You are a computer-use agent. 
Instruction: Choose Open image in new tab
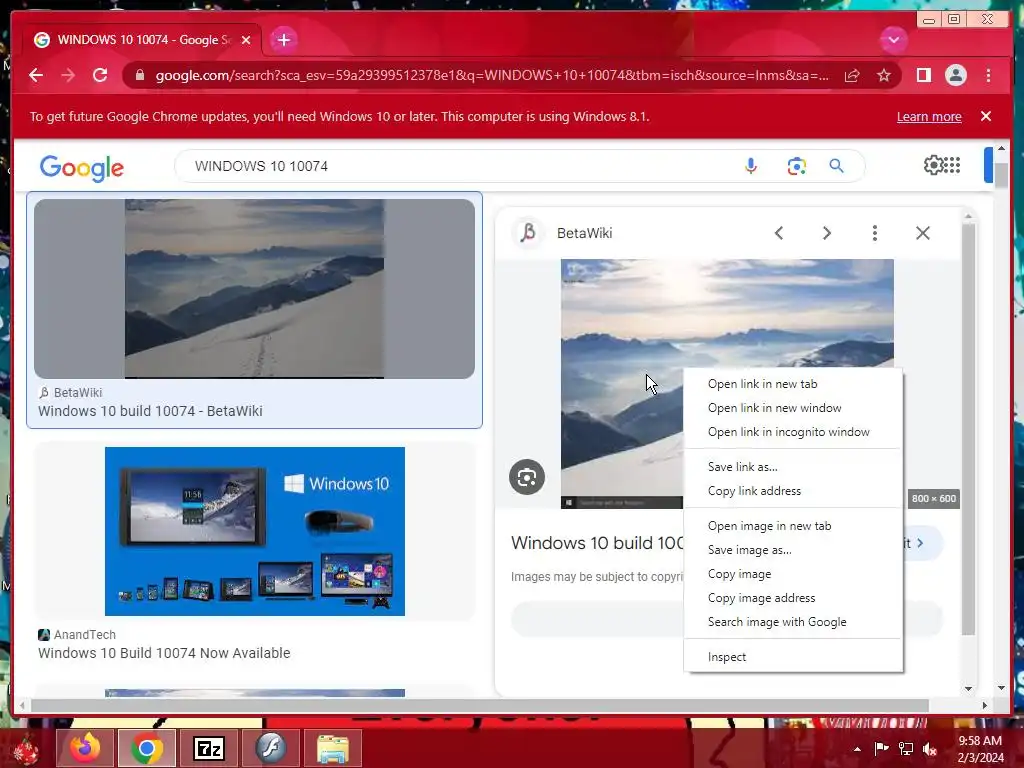coord(769,526)
